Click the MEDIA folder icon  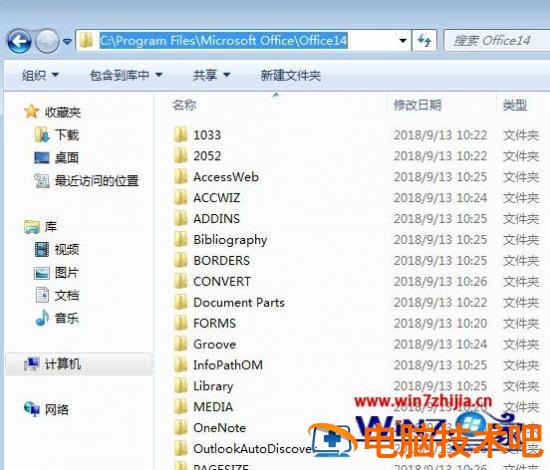pyautogui.click(x=181, y=407)
